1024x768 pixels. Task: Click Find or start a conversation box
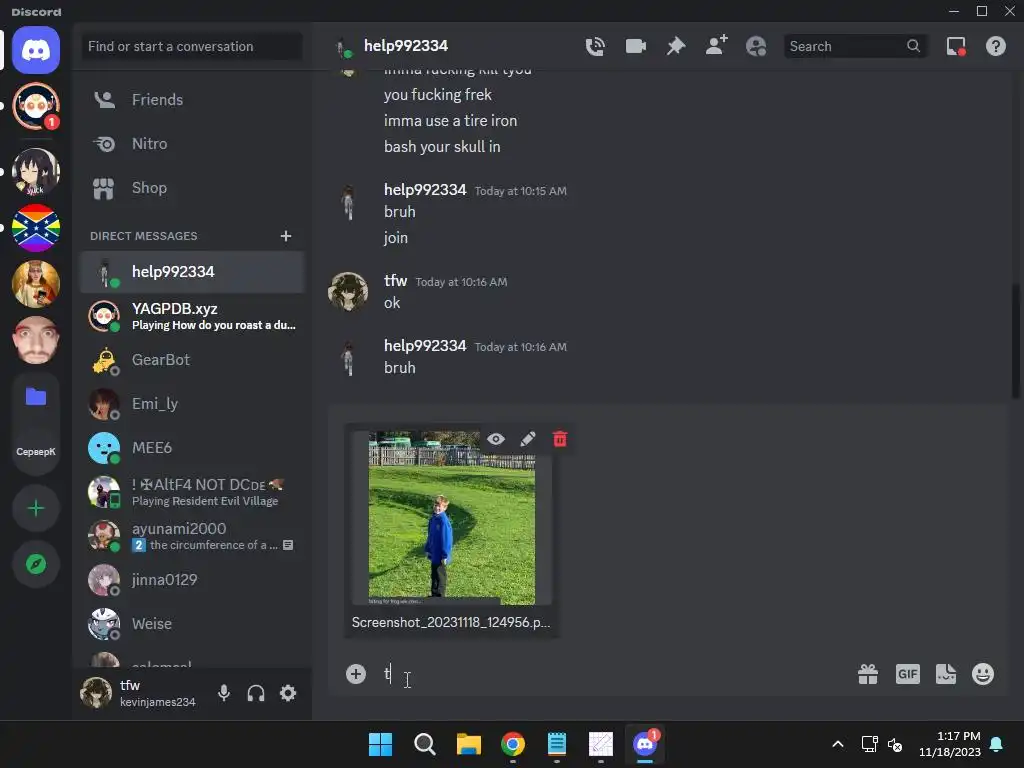click(x=192, y=46)
